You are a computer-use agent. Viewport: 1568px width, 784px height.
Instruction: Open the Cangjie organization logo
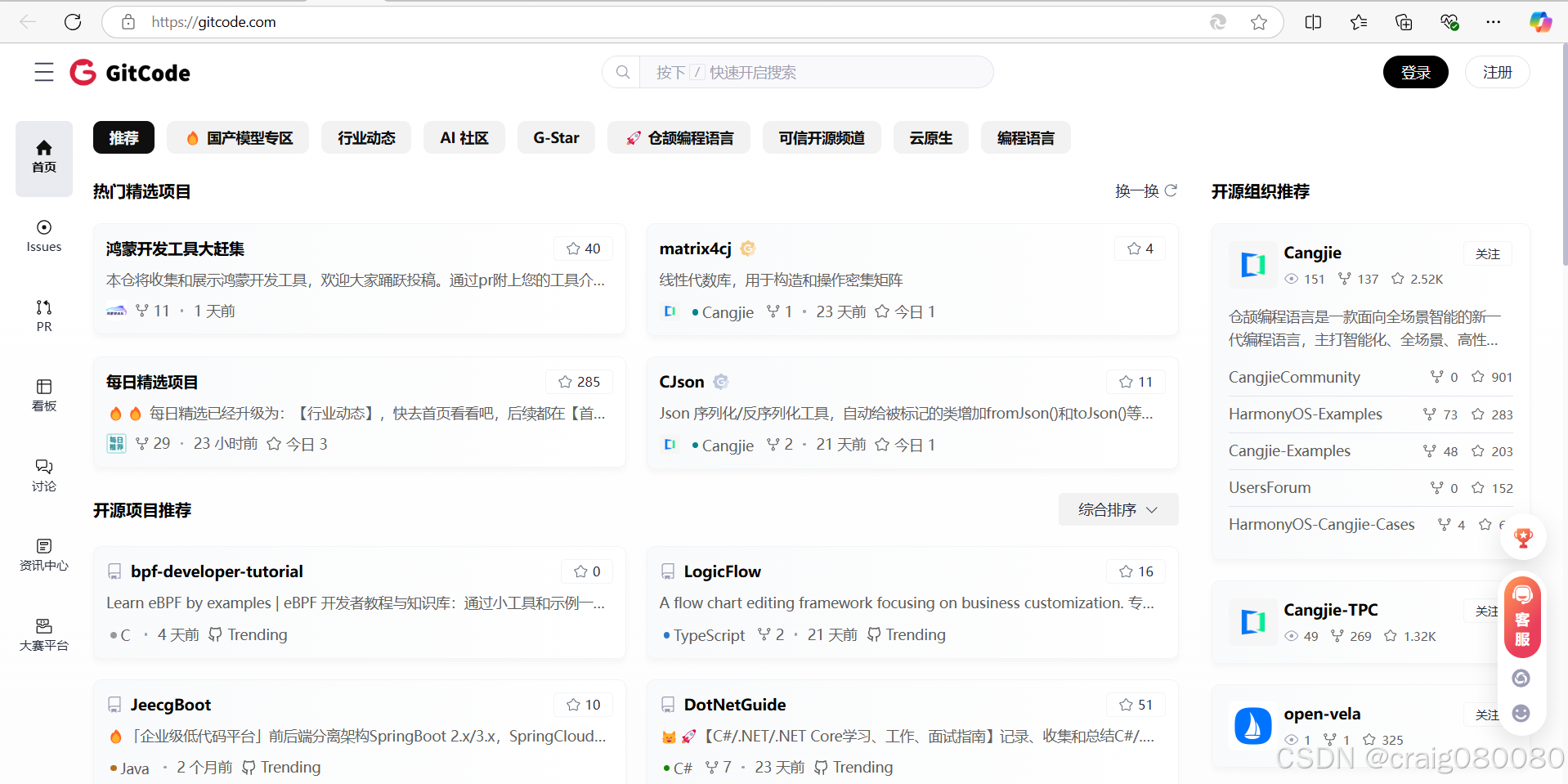point(1252,264)
